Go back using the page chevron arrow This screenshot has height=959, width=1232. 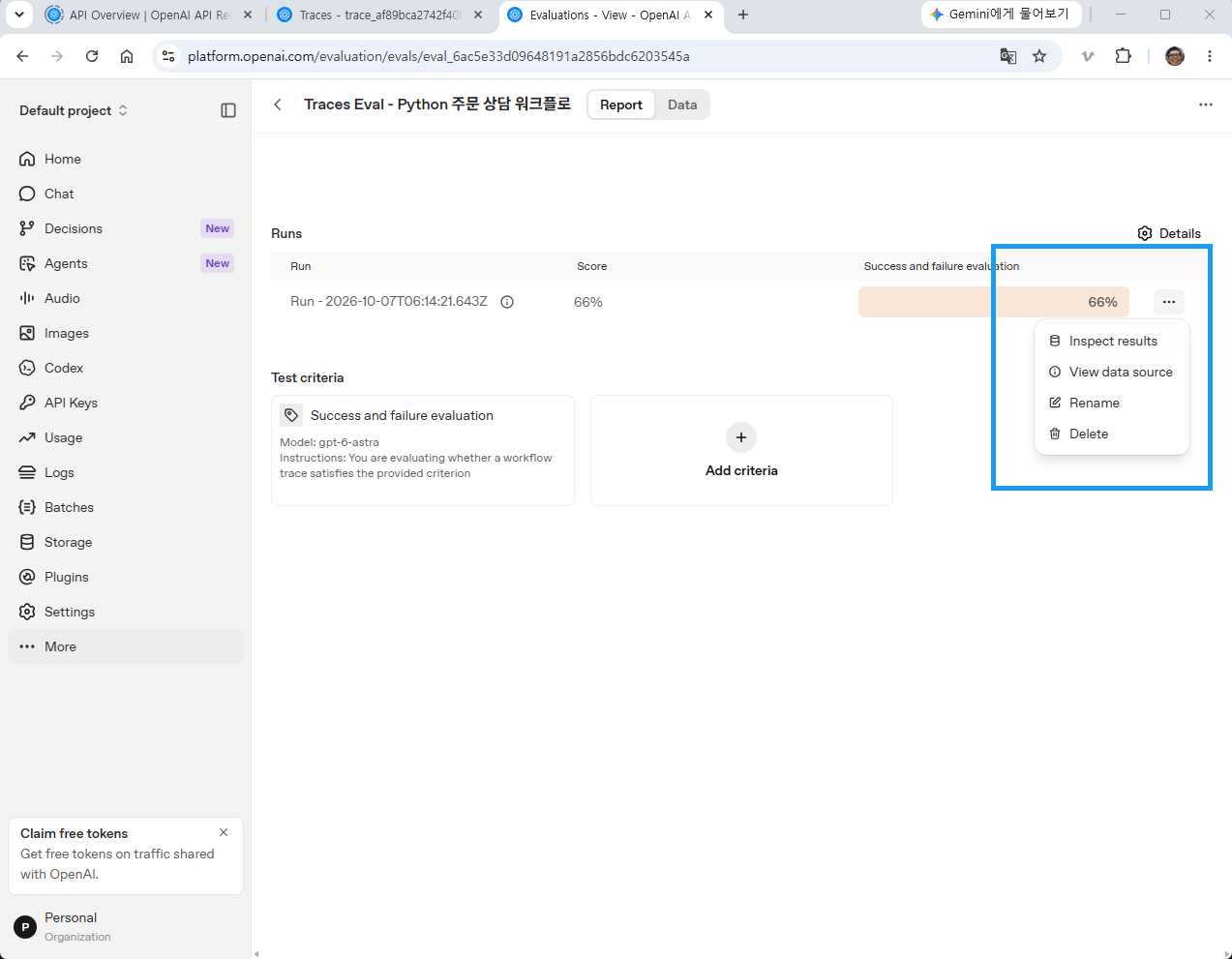(x=278, y=105)
